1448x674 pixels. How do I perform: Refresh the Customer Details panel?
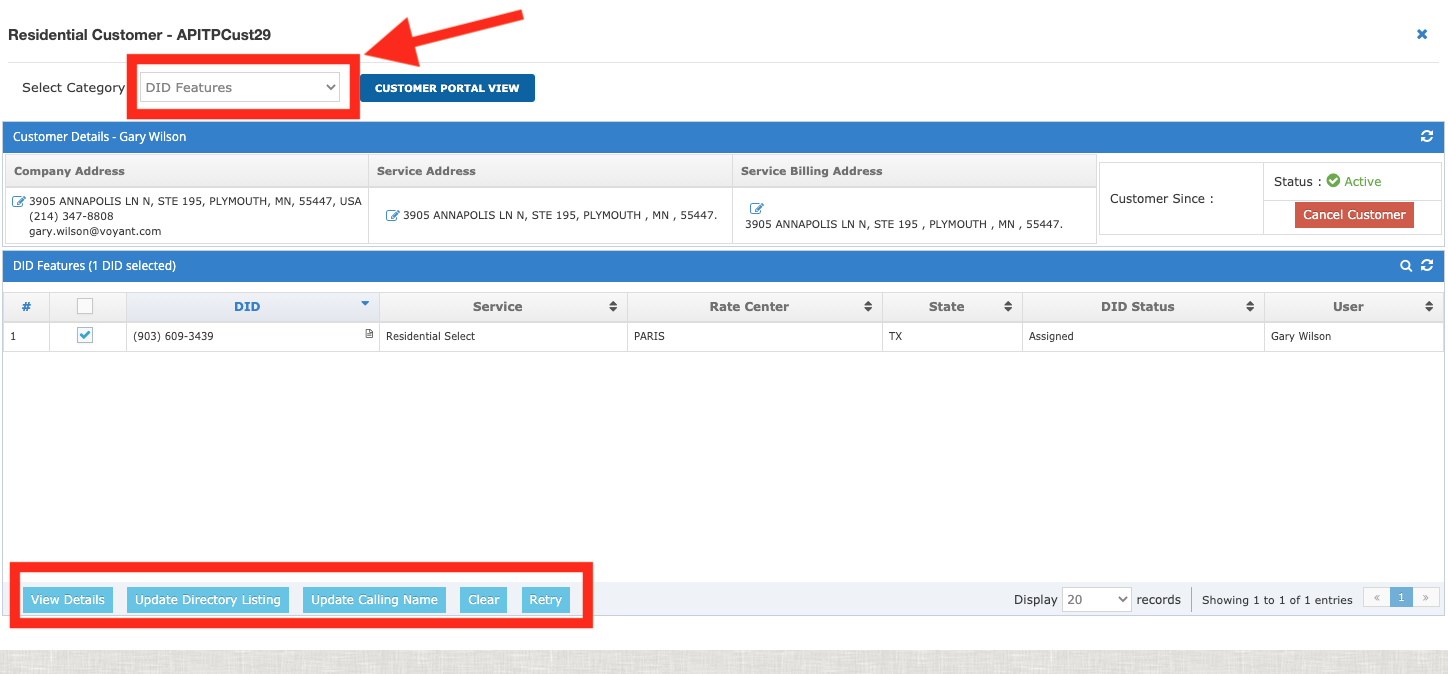click(1427, 137)
